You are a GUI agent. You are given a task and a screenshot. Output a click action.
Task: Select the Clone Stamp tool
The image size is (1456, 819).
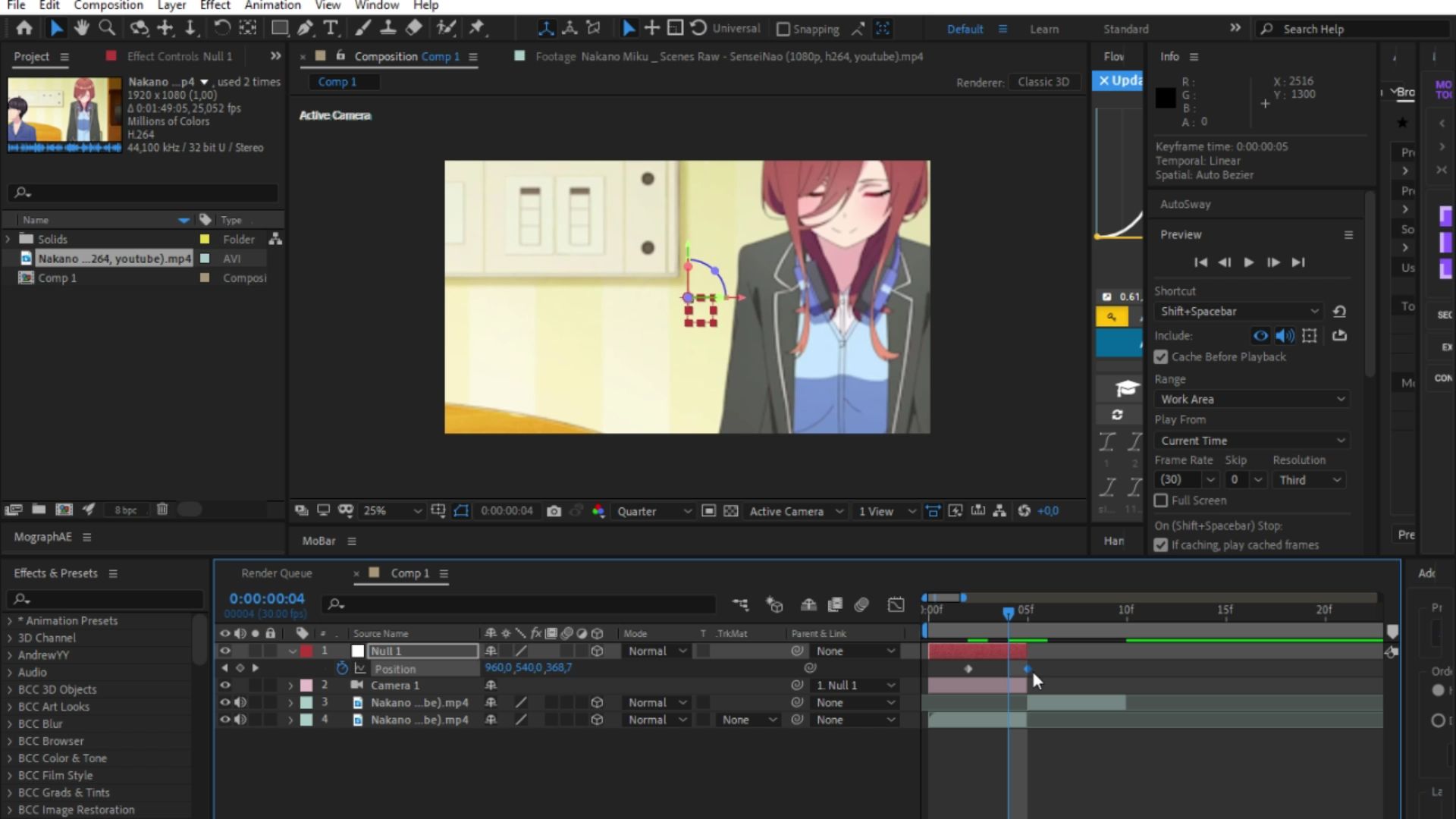(388, 29)
